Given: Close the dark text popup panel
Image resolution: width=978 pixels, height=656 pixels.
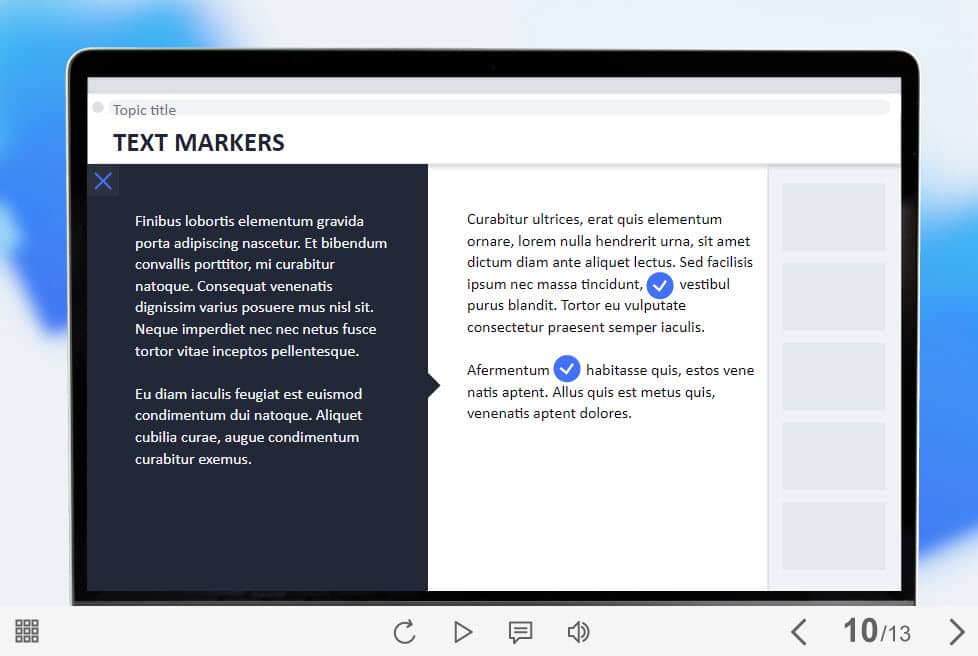Looking at the screenshot, I should [x=103, y=181].
